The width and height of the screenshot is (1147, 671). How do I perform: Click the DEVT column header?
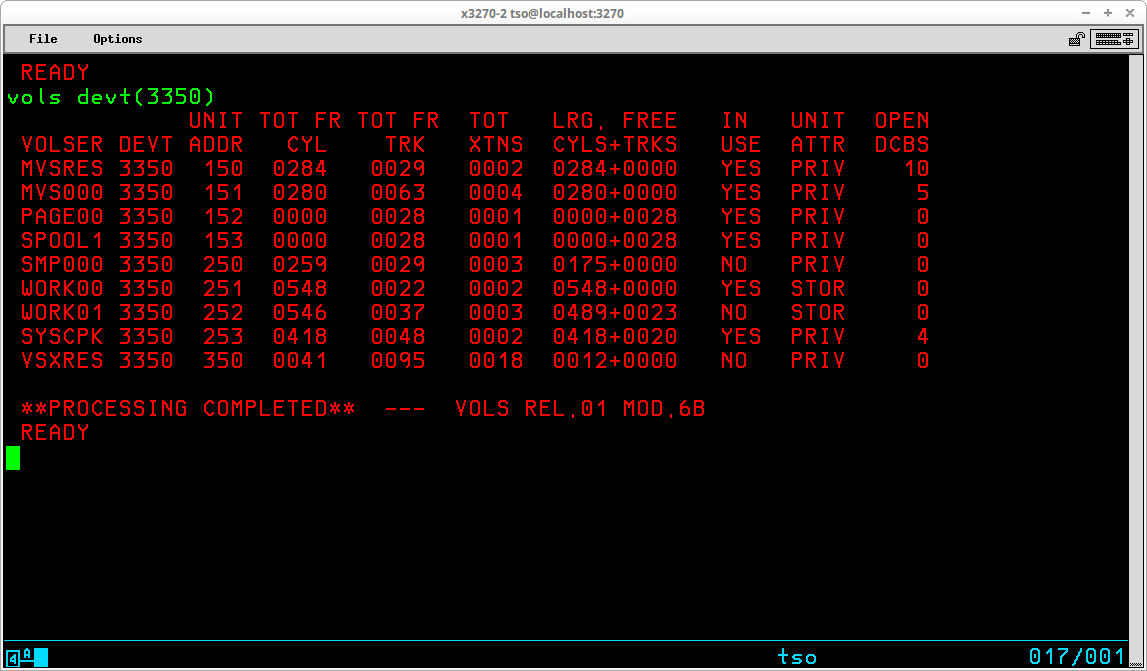(146, 144)
